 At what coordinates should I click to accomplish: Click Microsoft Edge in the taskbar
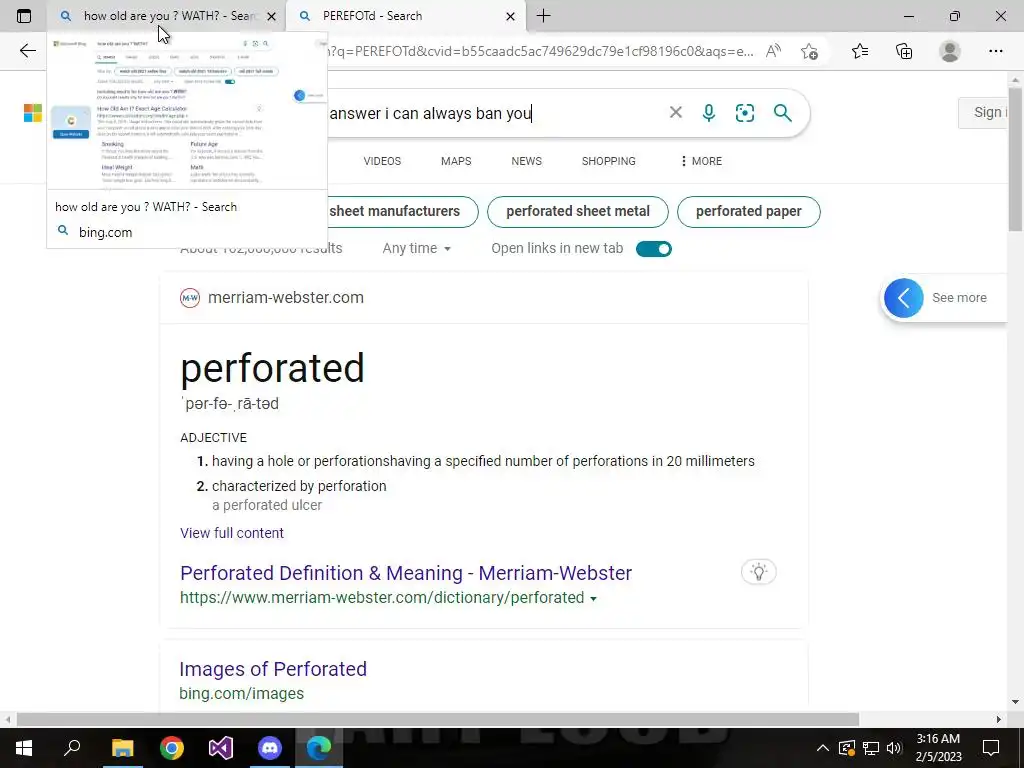(x=319, y=748)
